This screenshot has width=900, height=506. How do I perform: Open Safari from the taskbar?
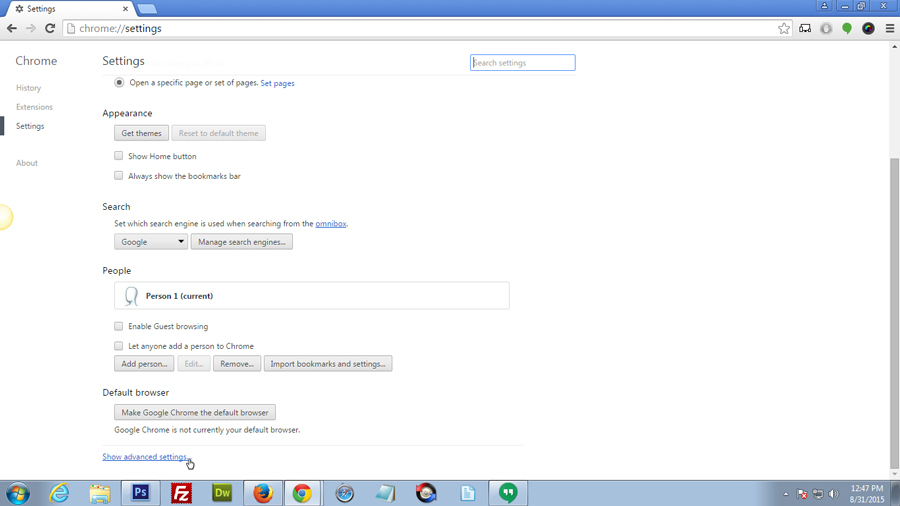(x=344, y=493)
